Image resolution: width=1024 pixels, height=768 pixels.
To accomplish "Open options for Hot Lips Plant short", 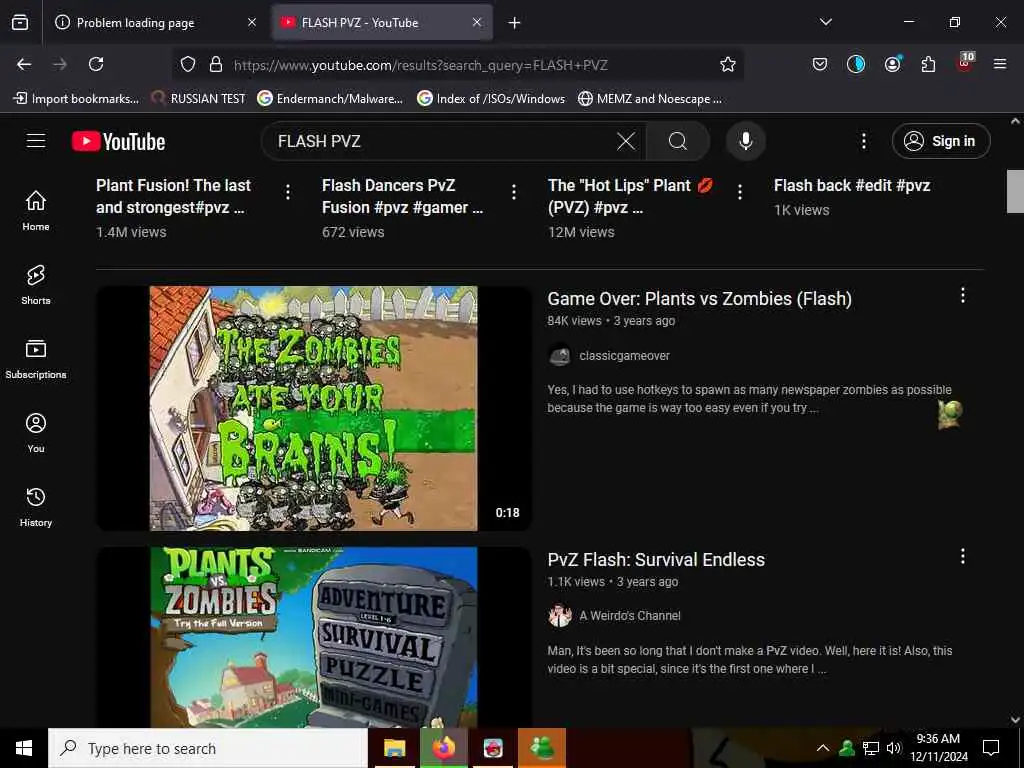I will coord(739,191).
